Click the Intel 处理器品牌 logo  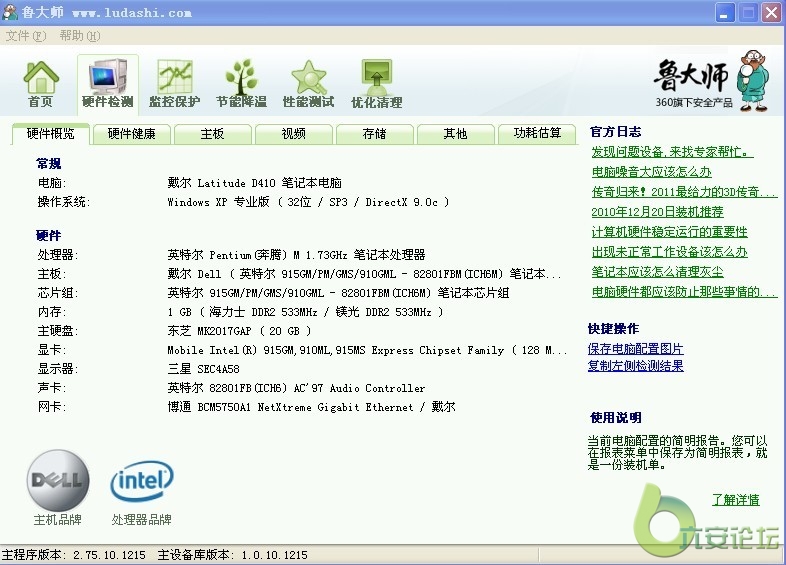pos(141,481)
